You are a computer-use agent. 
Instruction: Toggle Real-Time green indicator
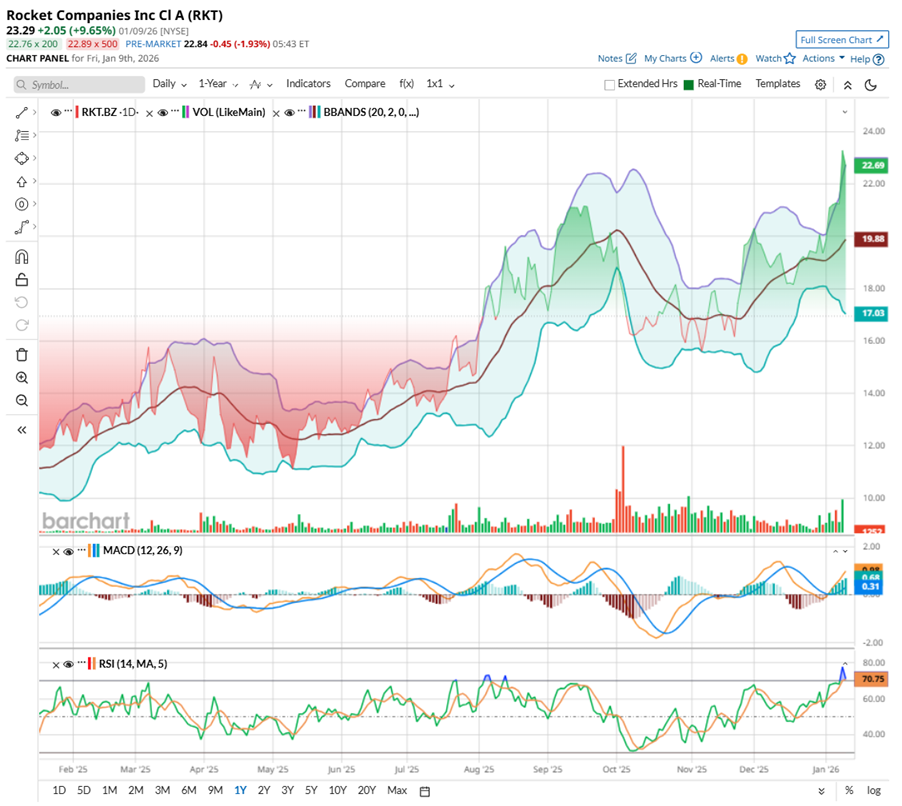click(x=689, y=85)
